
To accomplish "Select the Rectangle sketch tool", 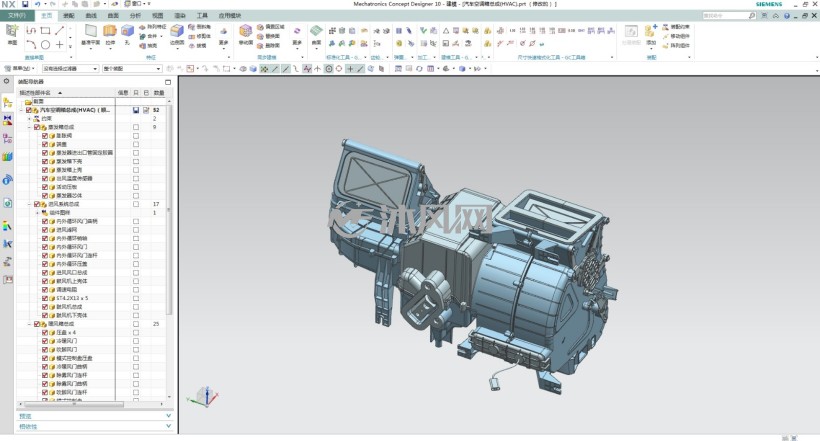I will tap(45, 31).
